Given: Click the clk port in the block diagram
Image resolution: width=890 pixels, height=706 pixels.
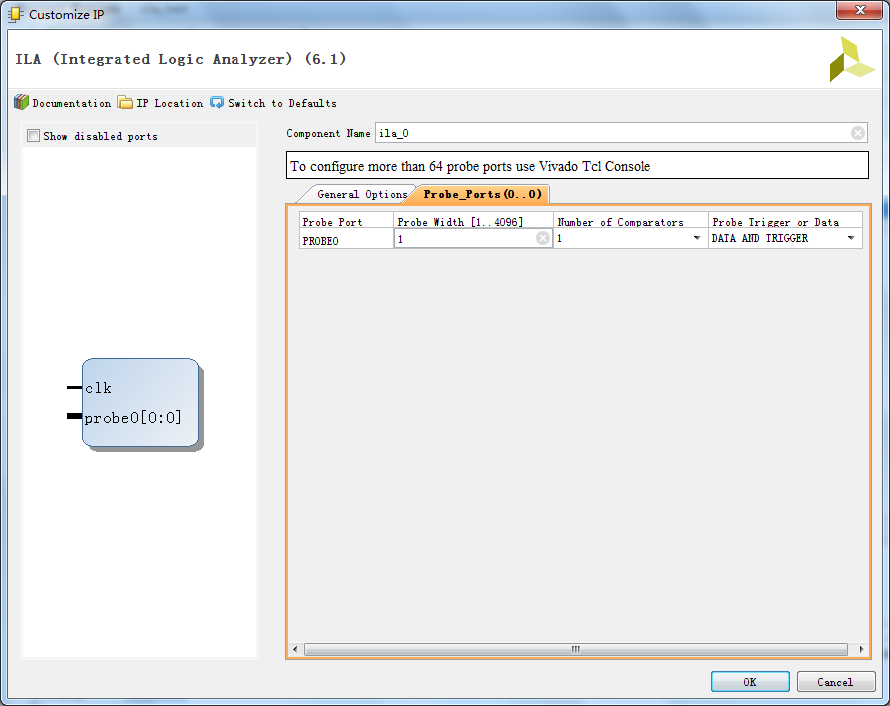Looking at the screenshot, I should tap(98, 388).
